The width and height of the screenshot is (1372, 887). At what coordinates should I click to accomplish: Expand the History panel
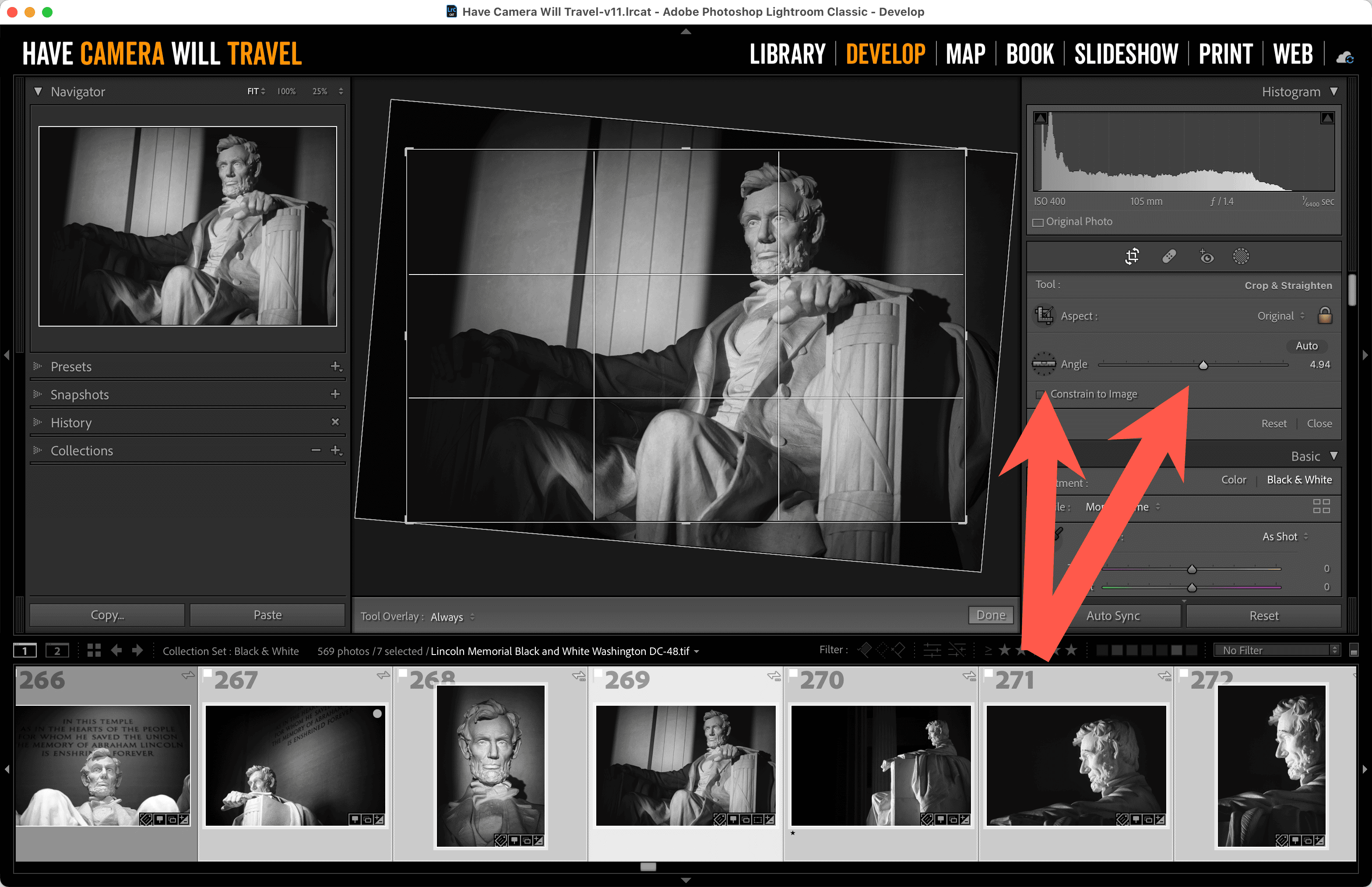(x=38, y=422)
